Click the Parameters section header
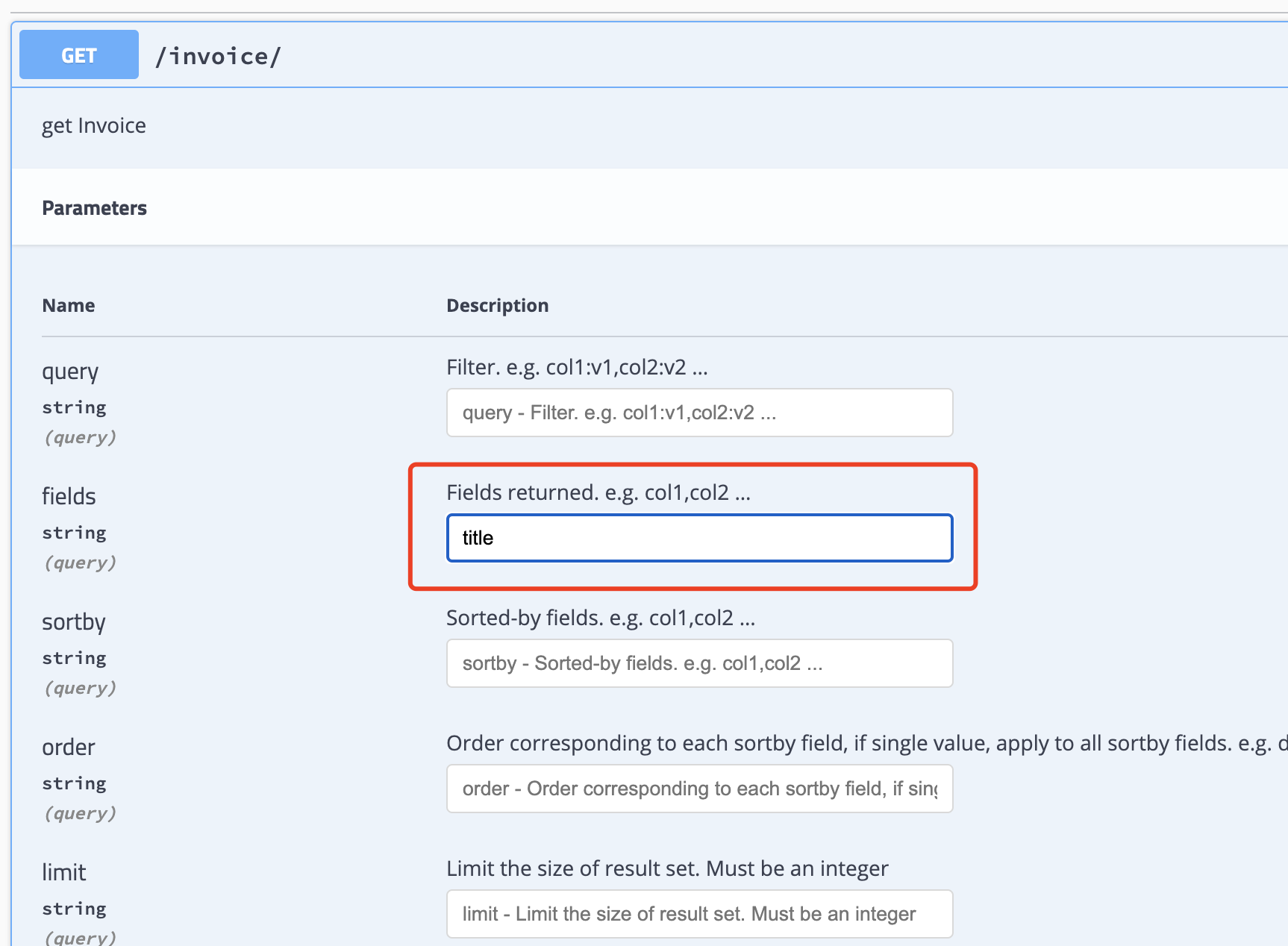The height and width of the screenshot is (946, 1288). [x=94, y=207]
